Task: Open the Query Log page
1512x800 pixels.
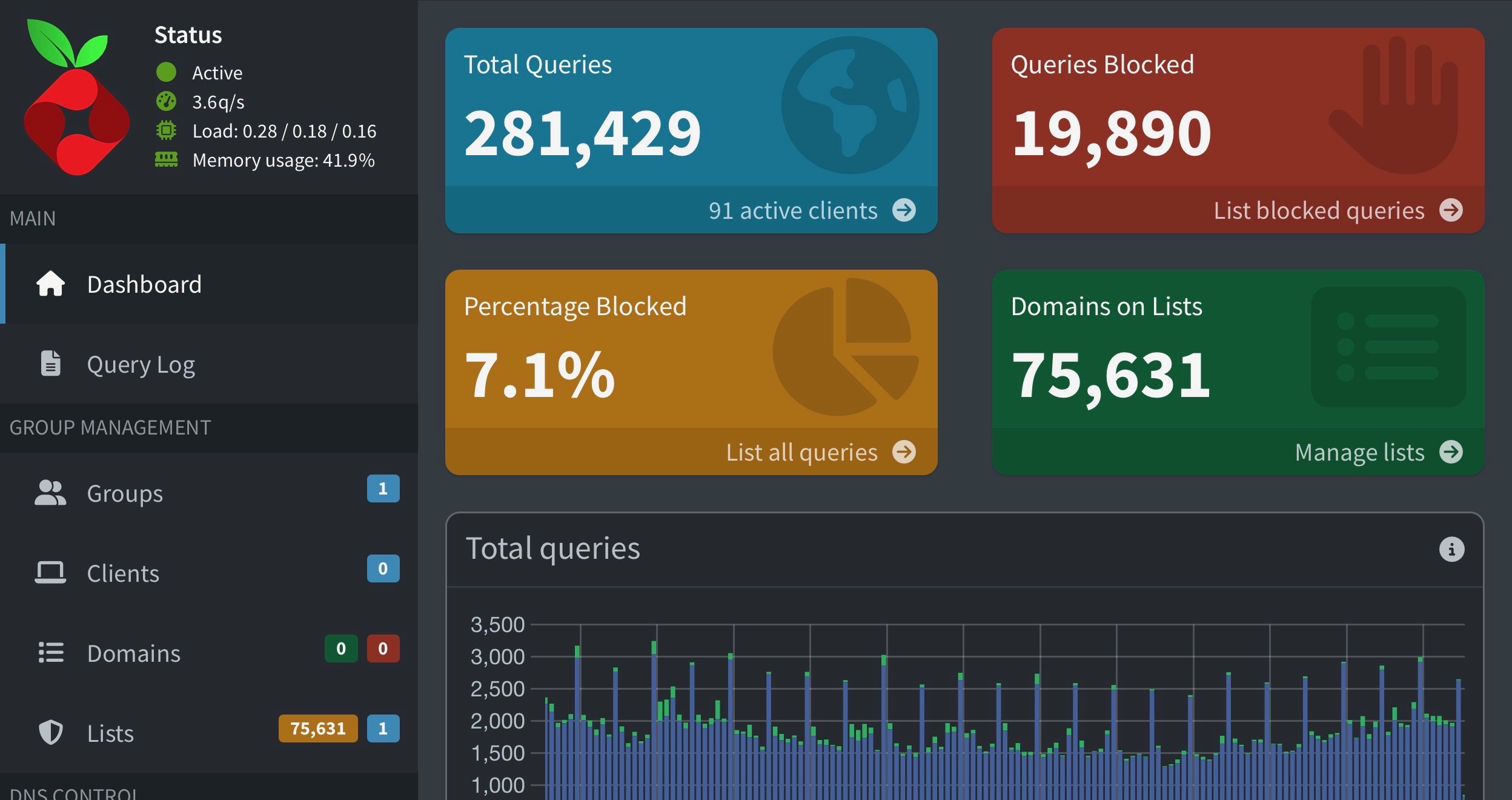Action: (x=141, y=364)
